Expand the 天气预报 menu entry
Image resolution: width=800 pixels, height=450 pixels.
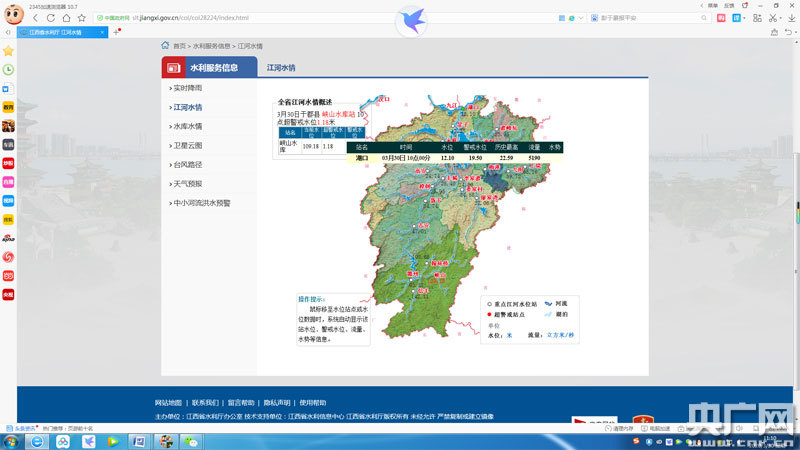click(x=187, y=183)
